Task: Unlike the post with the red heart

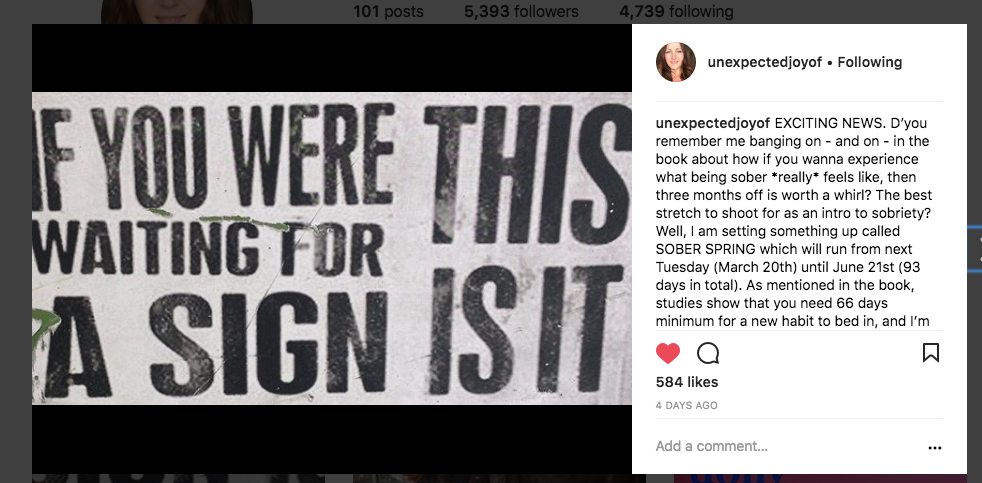Action: [668, 353]
